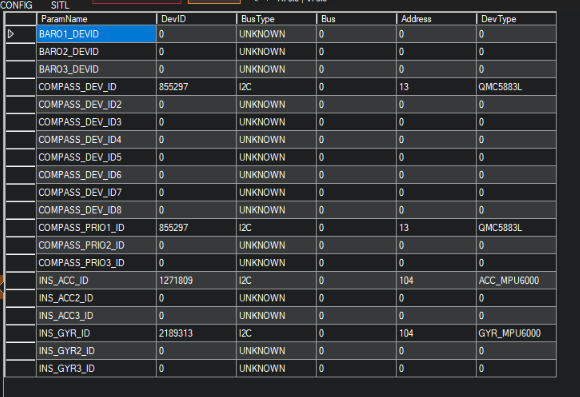Click address 13 in COMPASS_PRIO1_ID row
The height and width of the screenshot is (397, 580).
tap(436, 228)
